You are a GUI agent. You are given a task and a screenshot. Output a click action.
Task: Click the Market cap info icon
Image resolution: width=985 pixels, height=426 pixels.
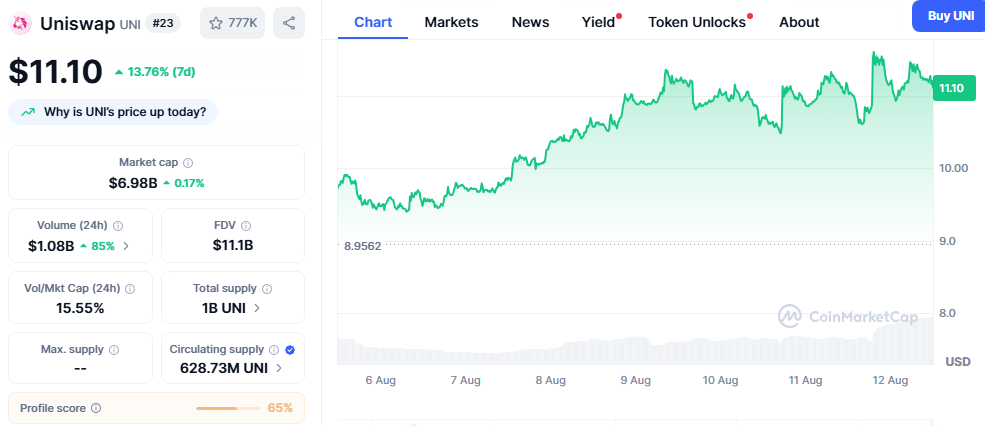tap(188, 162)
